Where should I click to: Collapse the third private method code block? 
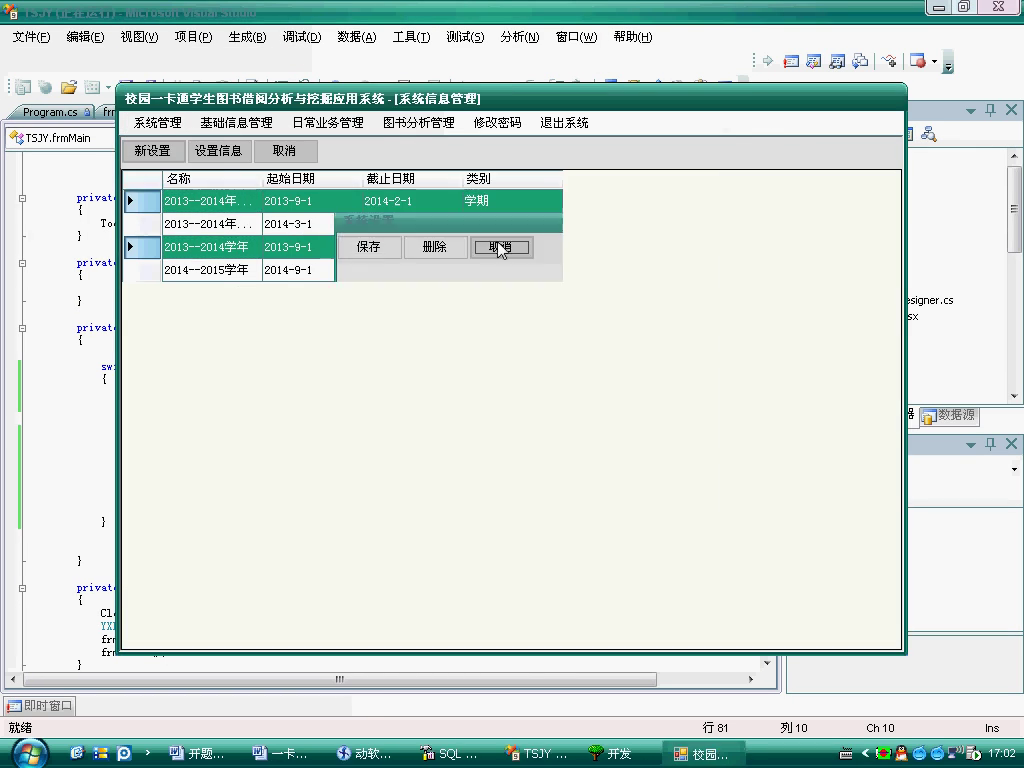(x=22, y=328)
